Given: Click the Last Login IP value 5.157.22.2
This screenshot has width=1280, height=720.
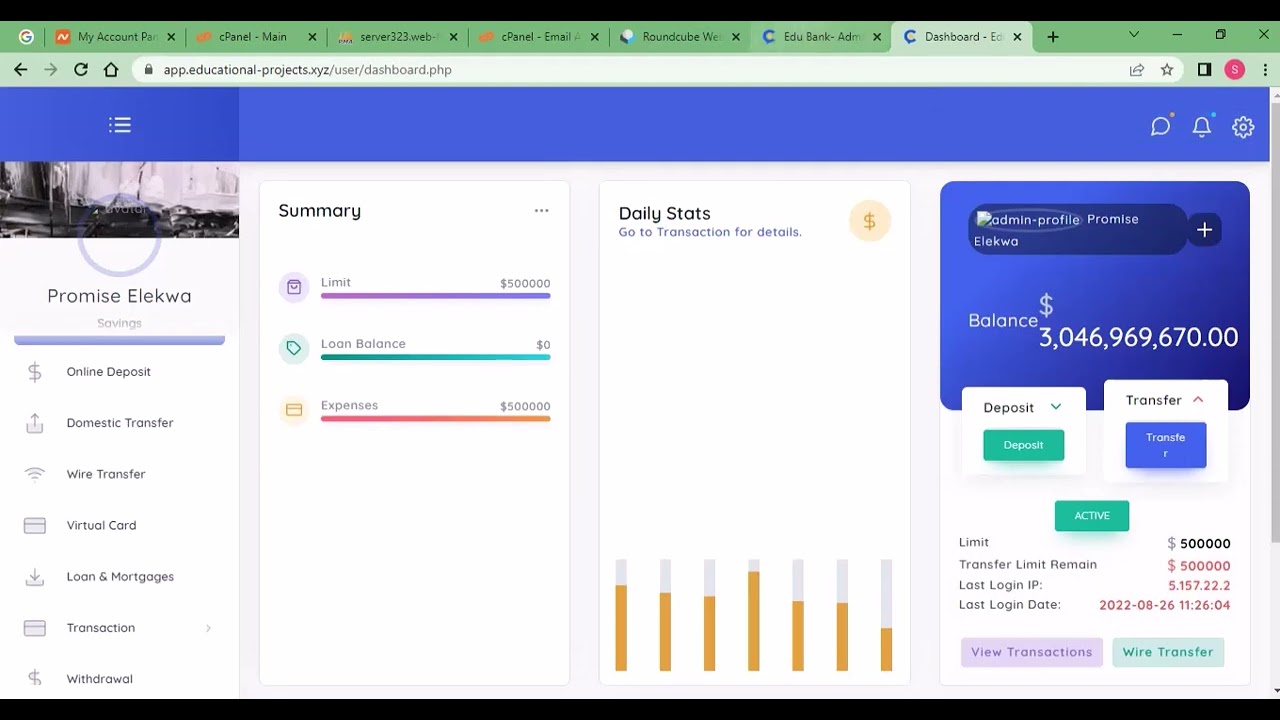Looking at the screenshot, I should coord(1199,586).
